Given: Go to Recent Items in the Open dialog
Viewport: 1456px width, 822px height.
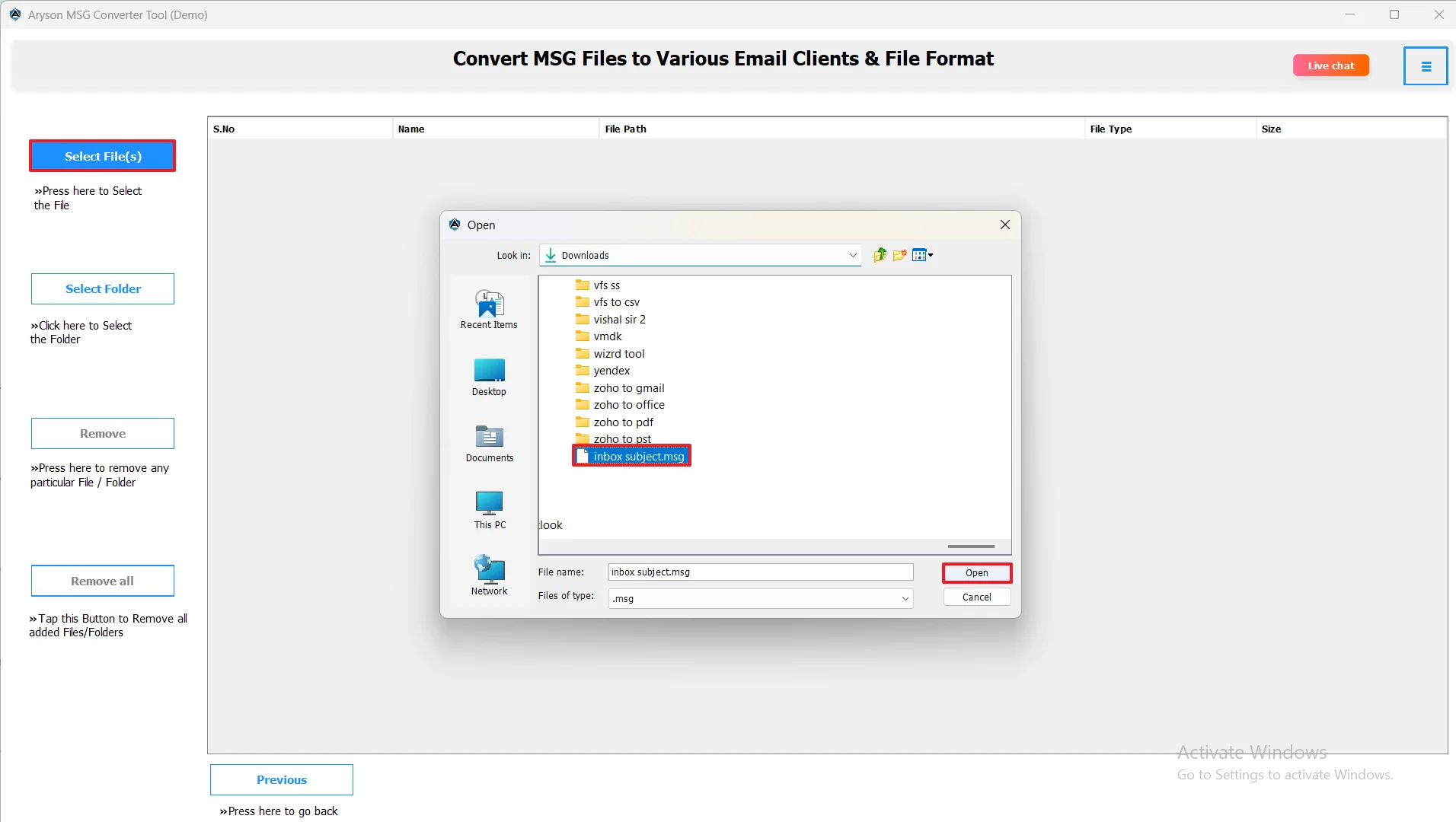Looking at the screenshot, I should [489, 310].
